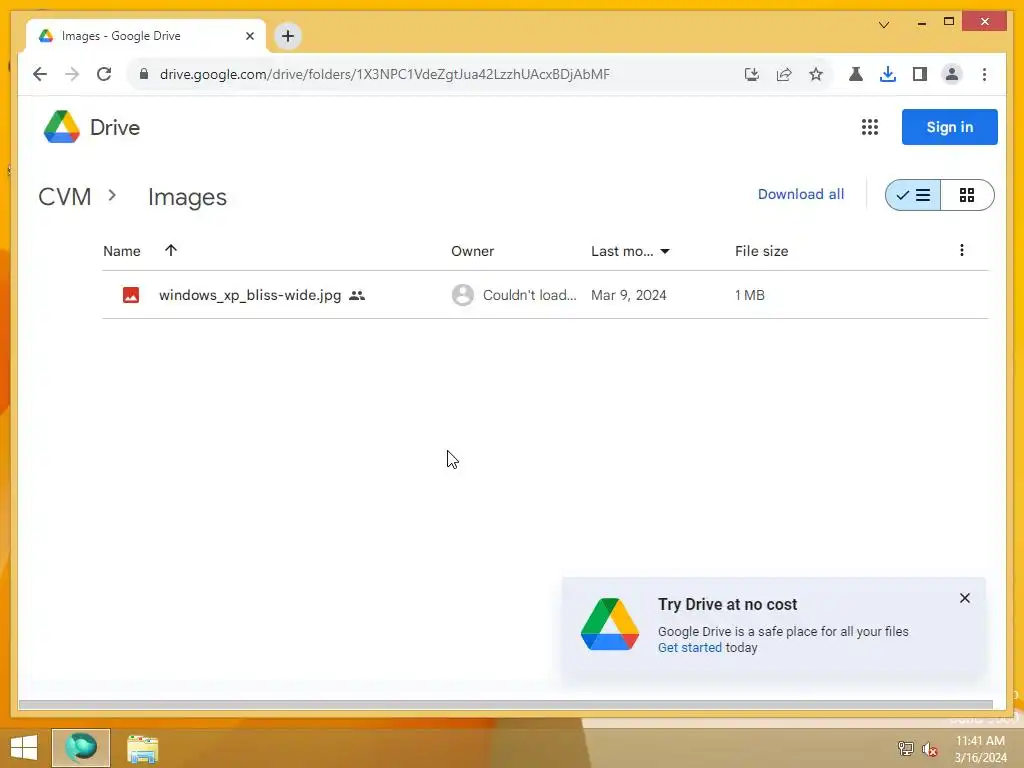Go back using browser back arrow
The image size is (1024, 768).
pos(40,74)
